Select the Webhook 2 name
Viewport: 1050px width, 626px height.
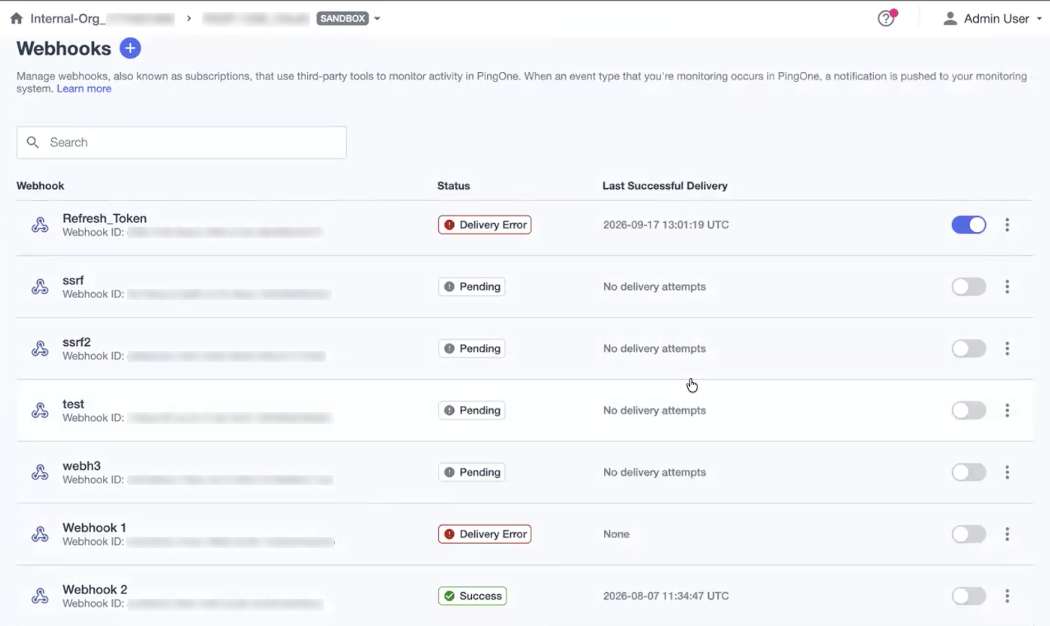click(95, 590)
